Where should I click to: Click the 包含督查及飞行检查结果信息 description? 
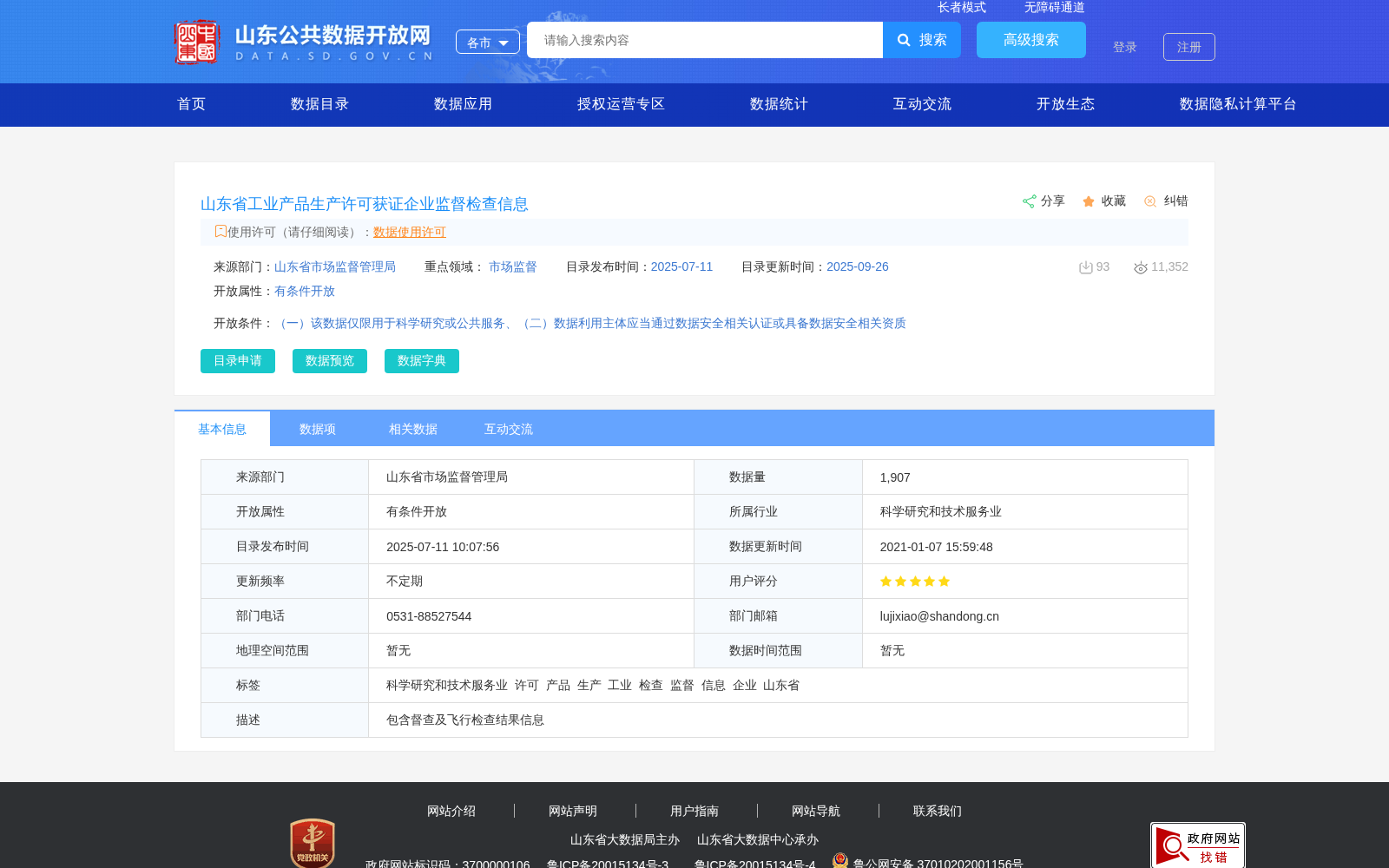coord(465,720)
